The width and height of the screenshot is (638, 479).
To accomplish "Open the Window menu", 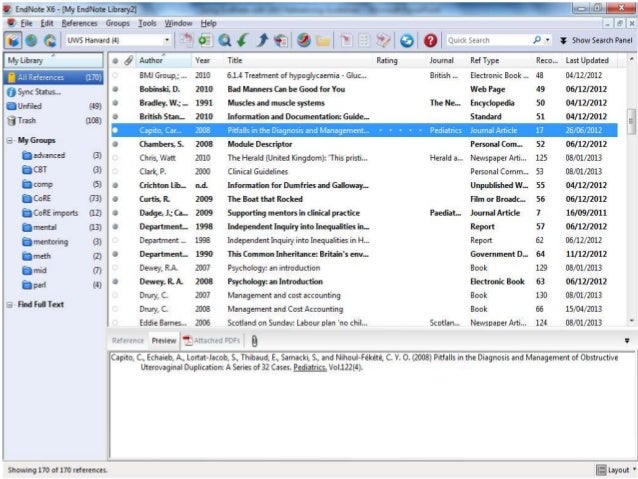I will 178,23.
